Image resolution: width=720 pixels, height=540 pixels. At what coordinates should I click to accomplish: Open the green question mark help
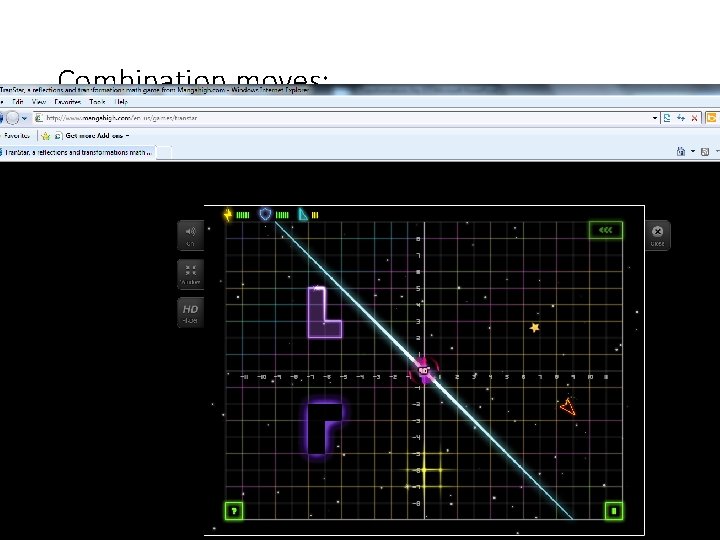234,511
